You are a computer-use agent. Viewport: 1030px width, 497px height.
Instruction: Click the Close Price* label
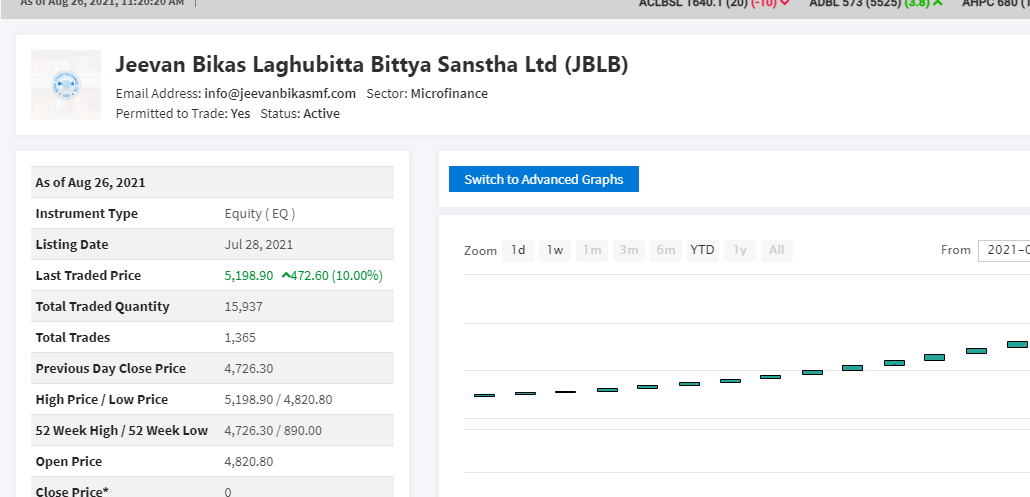click(x=72, y=491)
